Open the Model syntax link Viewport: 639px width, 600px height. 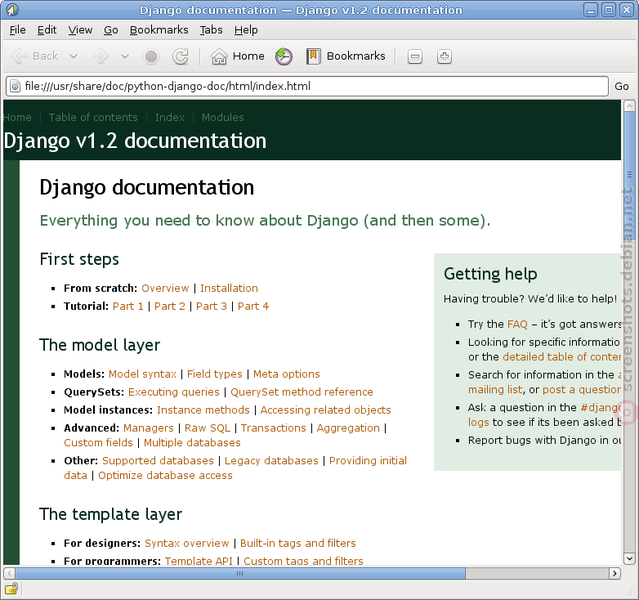pos(142,374)
